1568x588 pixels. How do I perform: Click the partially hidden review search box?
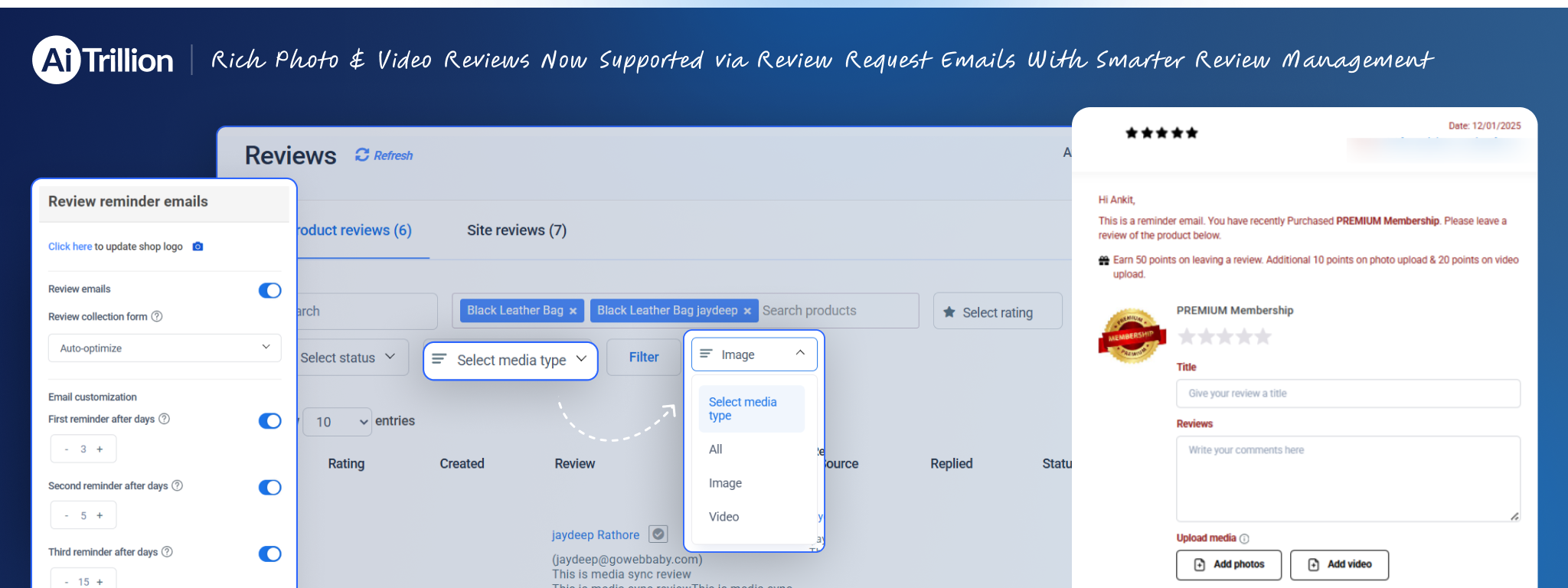point(367,311)
